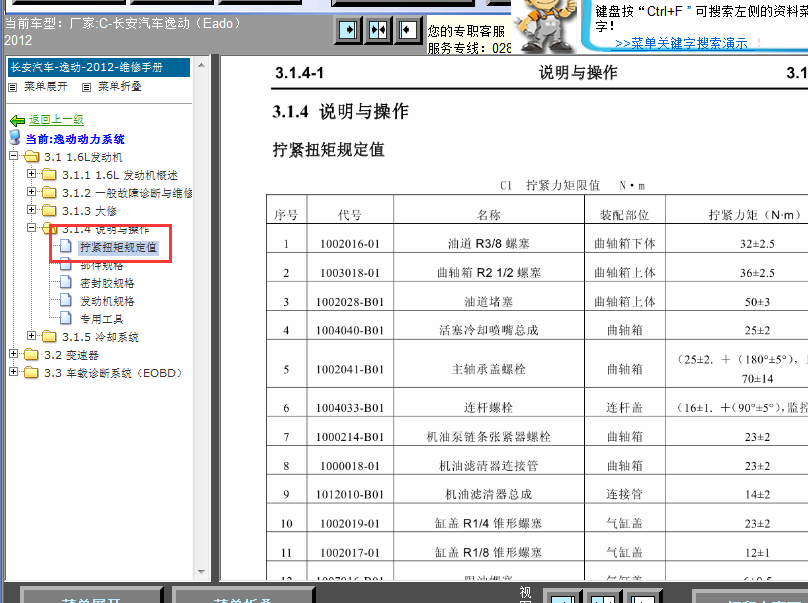The image size is (808, 603).
Task: Click the 发动机规格 document icon
Action: (x=65, y=300)
